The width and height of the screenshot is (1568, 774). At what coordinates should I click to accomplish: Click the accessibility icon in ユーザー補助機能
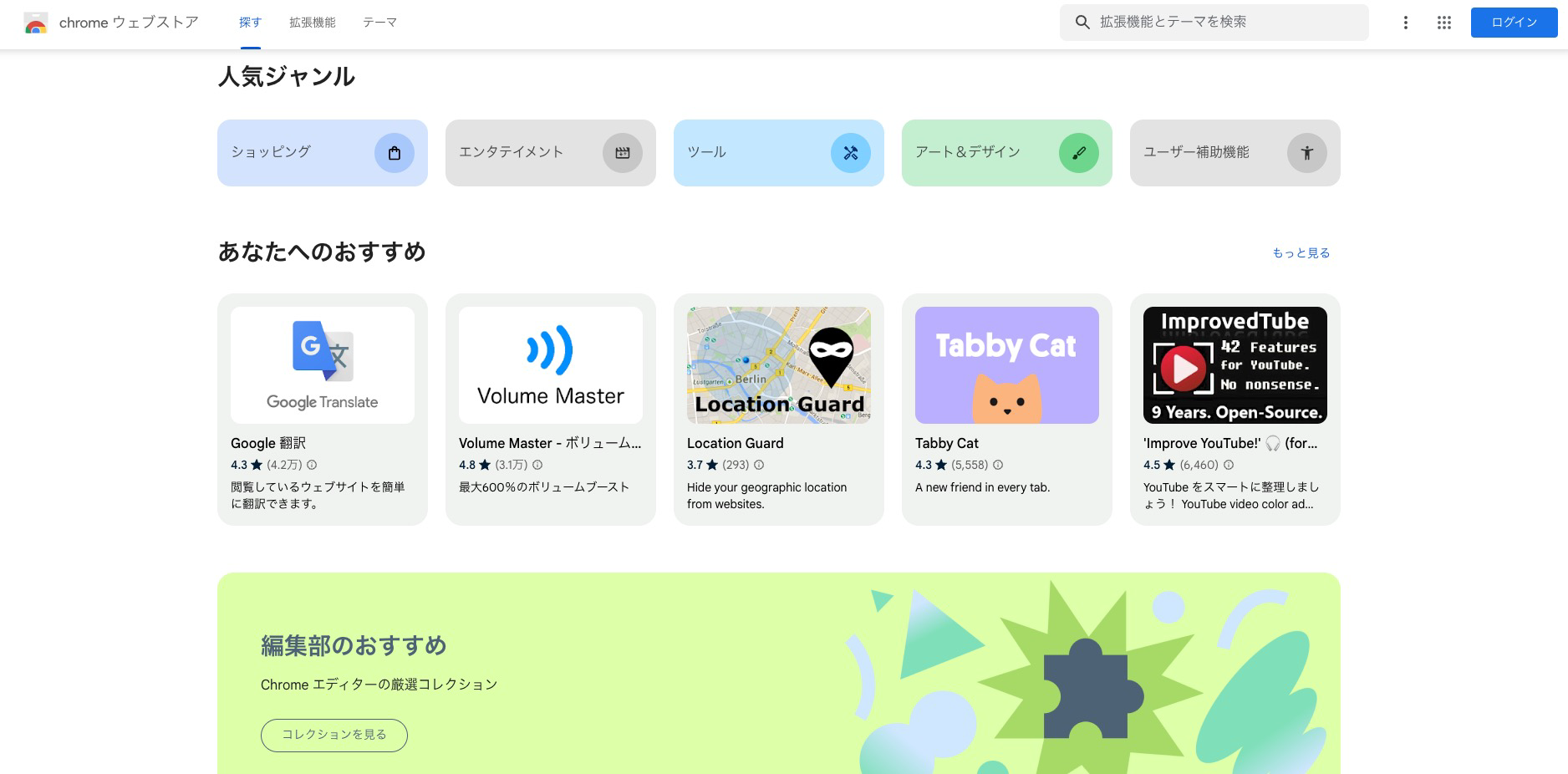tap(1306, 153)
